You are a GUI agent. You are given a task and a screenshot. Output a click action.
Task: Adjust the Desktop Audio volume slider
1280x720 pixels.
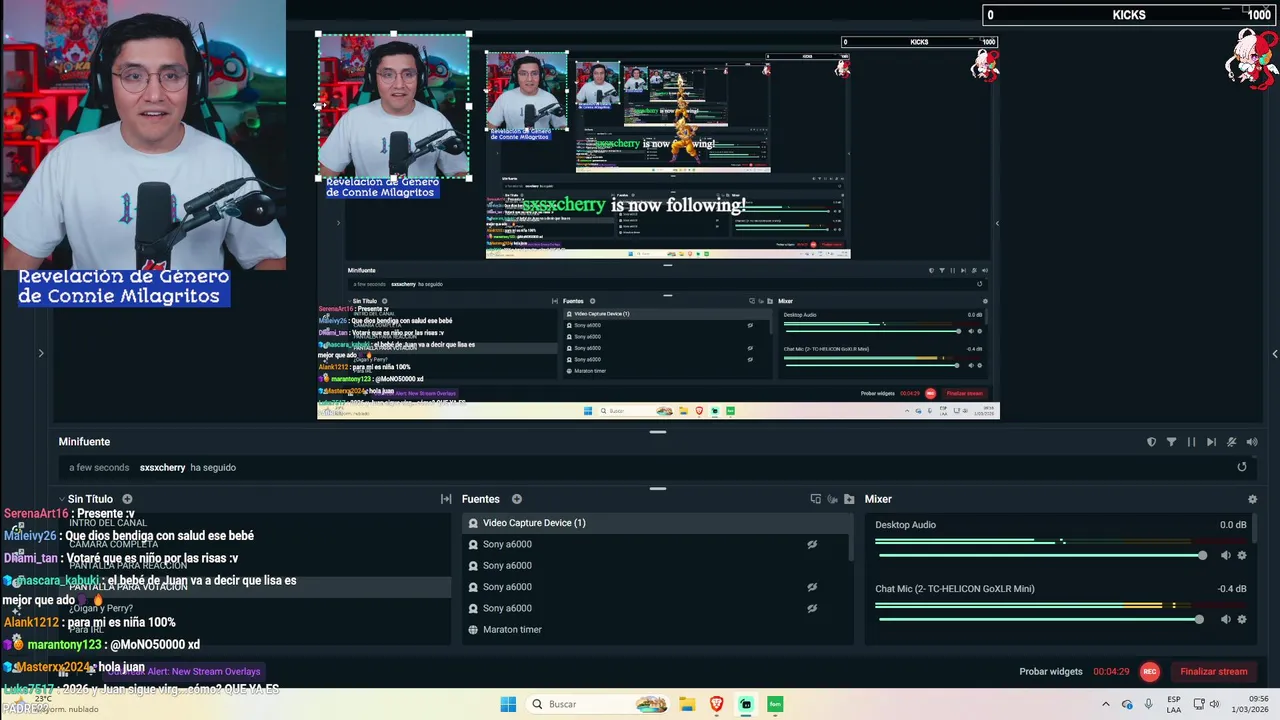click(1042, 555)
